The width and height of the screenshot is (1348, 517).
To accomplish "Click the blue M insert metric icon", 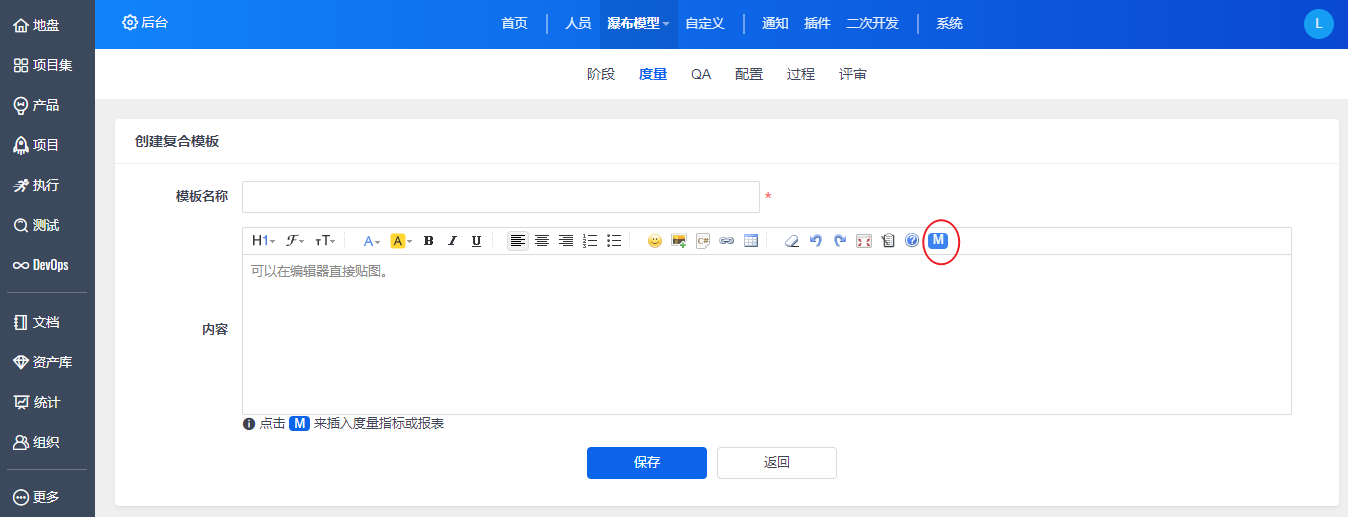I will pyautogui.click(x=938, y=240).
